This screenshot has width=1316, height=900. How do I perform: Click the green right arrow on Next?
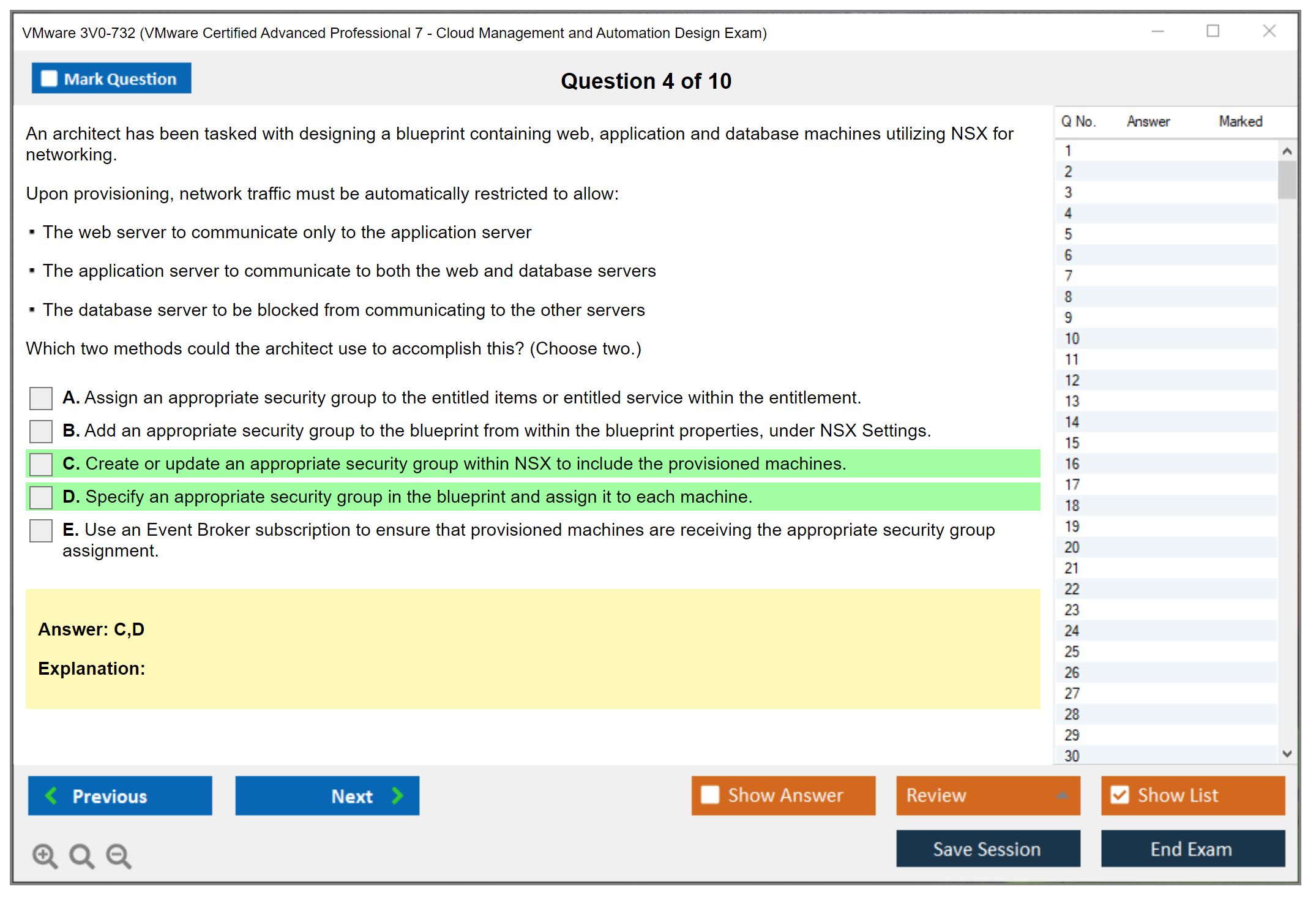398,795
